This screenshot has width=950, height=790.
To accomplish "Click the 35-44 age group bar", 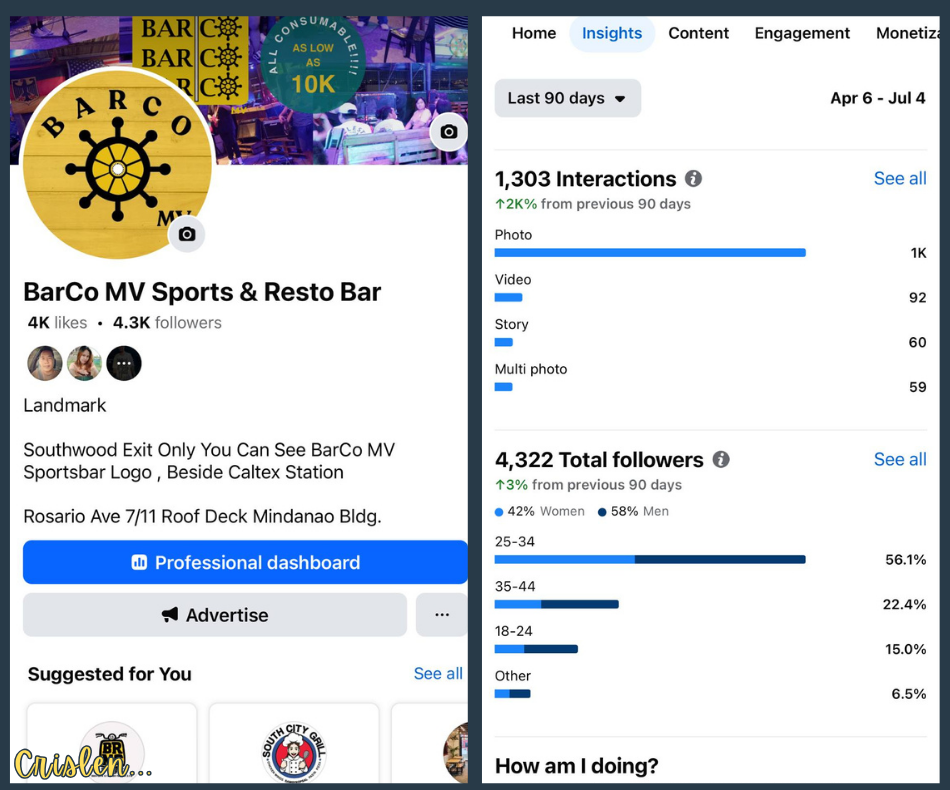I will click(x=557, y=604).
